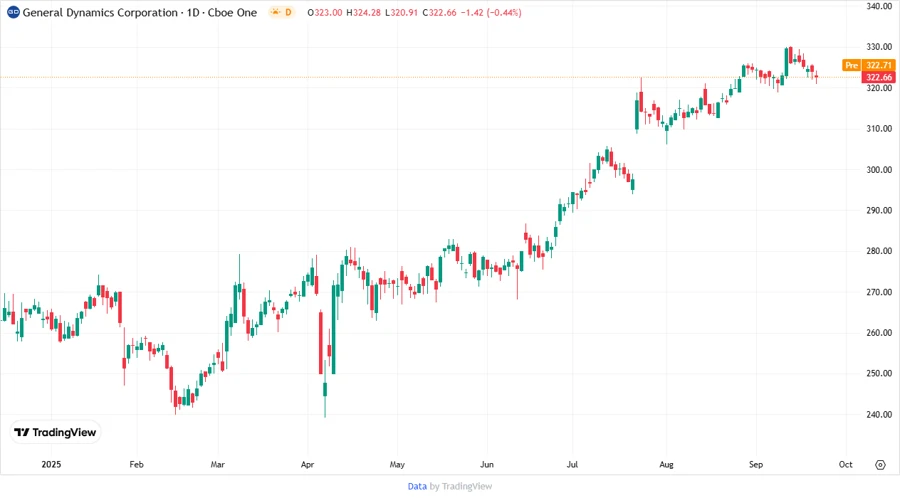Click the Mar time axis label
This screenshot has width=900, height=498.
click(x=218, y=465)
